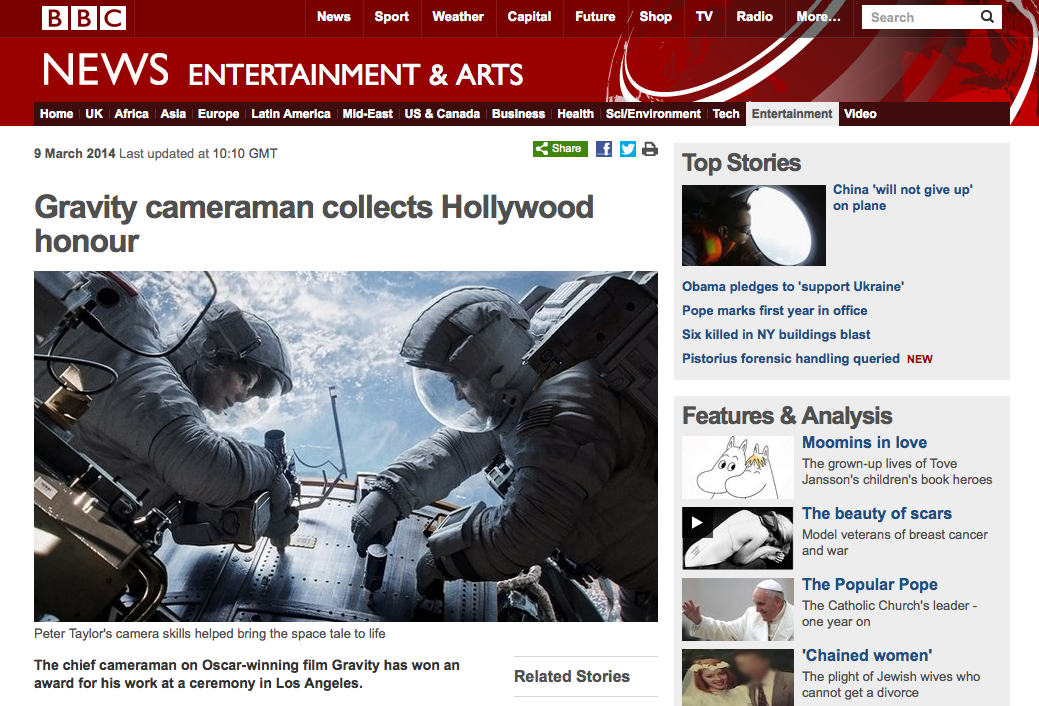Click the chief cameraman intro paragraph

(x=246, y=674)
